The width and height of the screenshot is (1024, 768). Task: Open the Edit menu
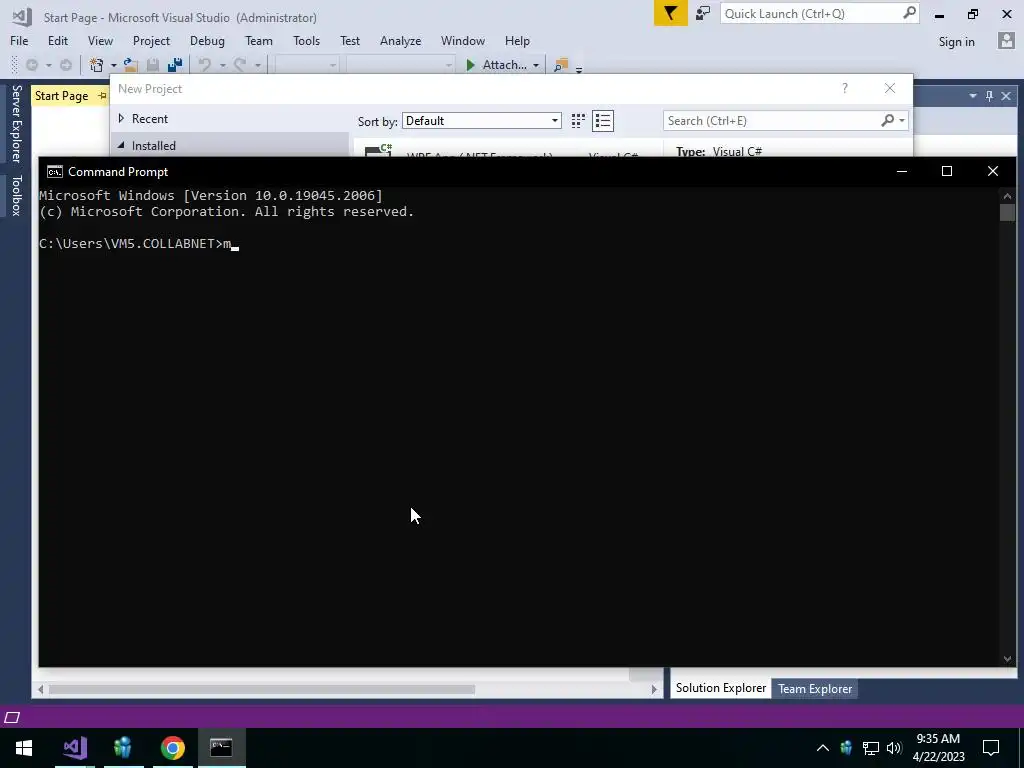(57, 40)
